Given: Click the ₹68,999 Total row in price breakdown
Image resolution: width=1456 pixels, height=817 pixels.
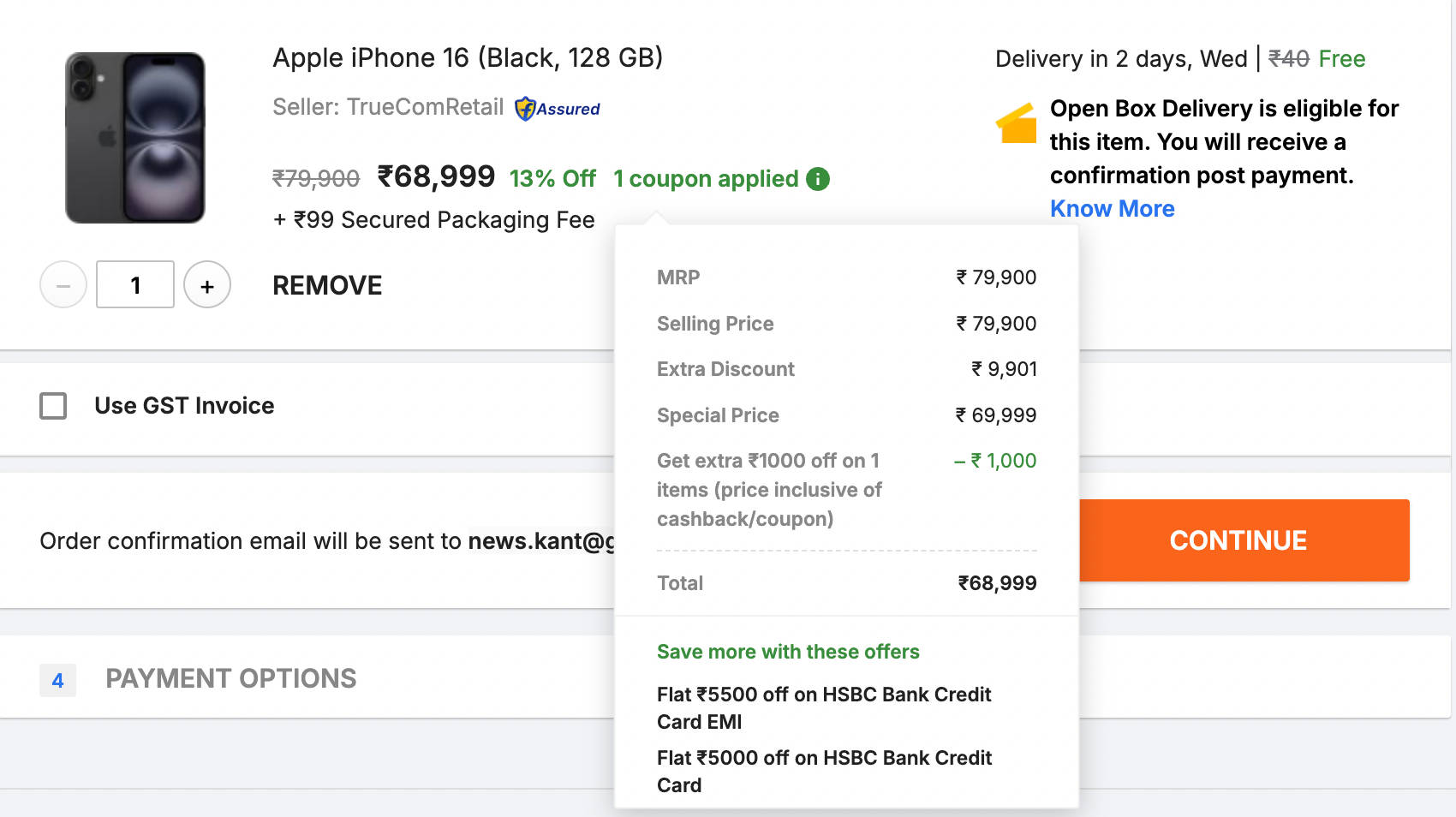Looking at the screenshot, I should (x=846, y=583).
